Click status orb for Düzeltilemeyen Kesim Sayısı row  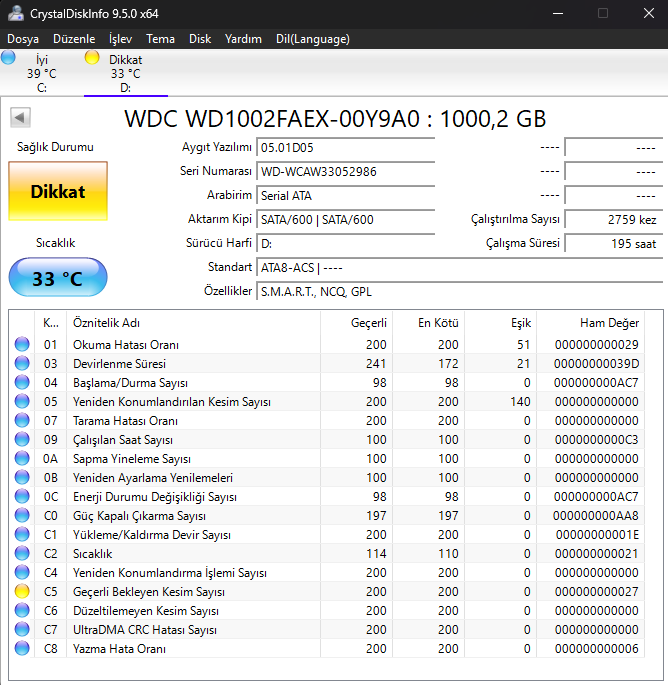(x=22, y=610)
